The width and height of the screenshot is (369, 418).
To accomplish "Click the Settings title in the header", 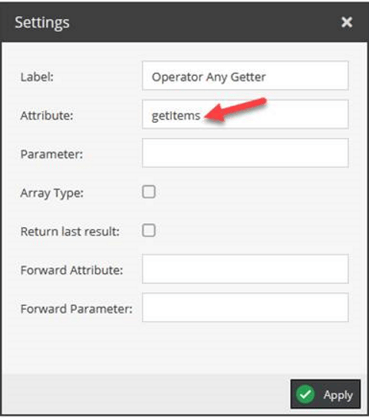I will 42,23.
